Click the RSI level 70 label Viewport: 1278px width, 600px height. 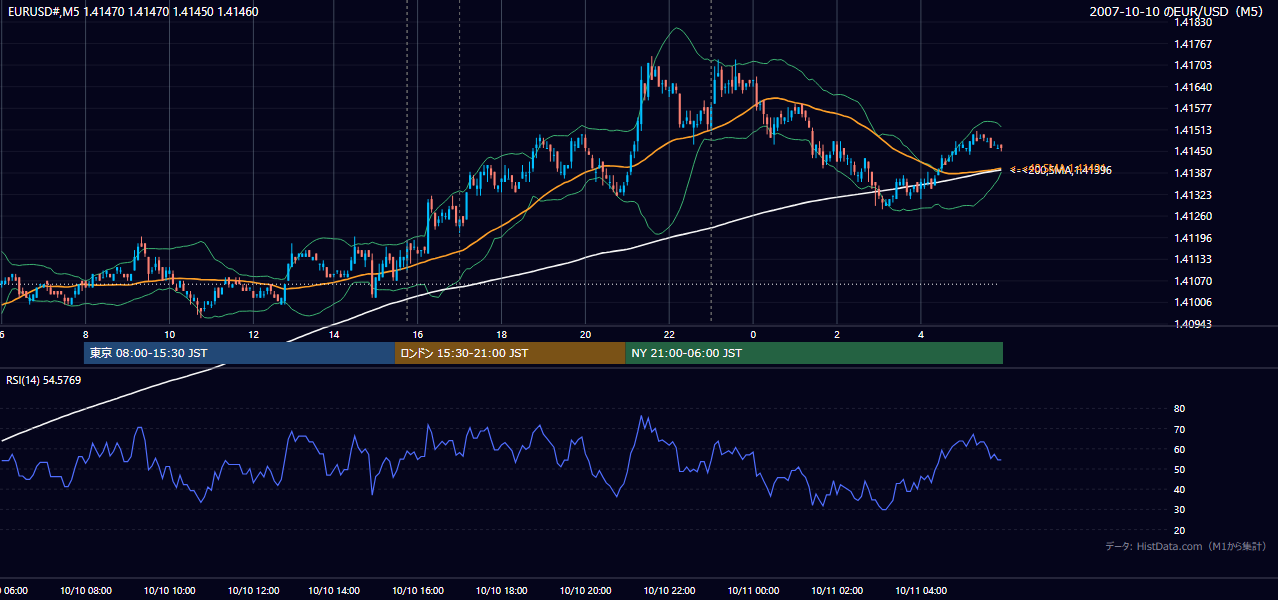pos(1179,429)
